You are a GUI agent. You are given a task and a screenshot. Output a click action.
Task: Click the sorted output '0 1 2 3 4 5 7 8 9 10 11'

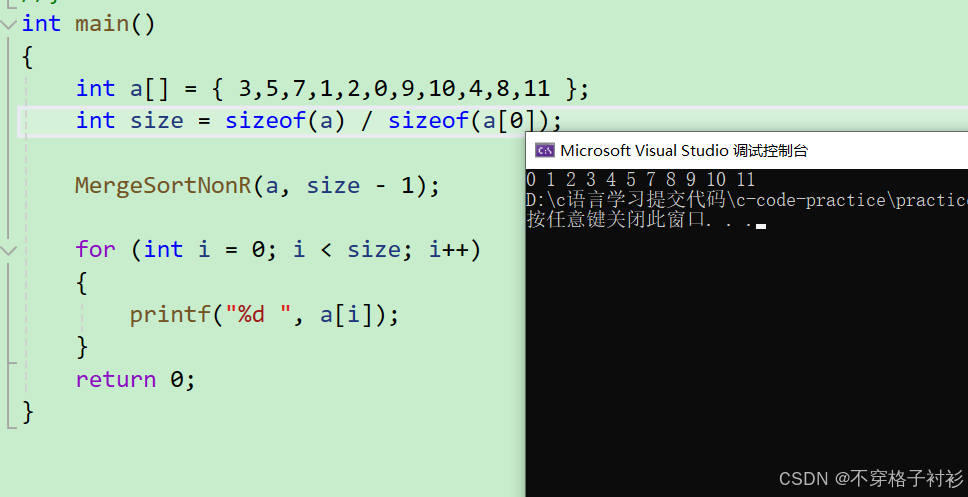(x=641, y=180)
